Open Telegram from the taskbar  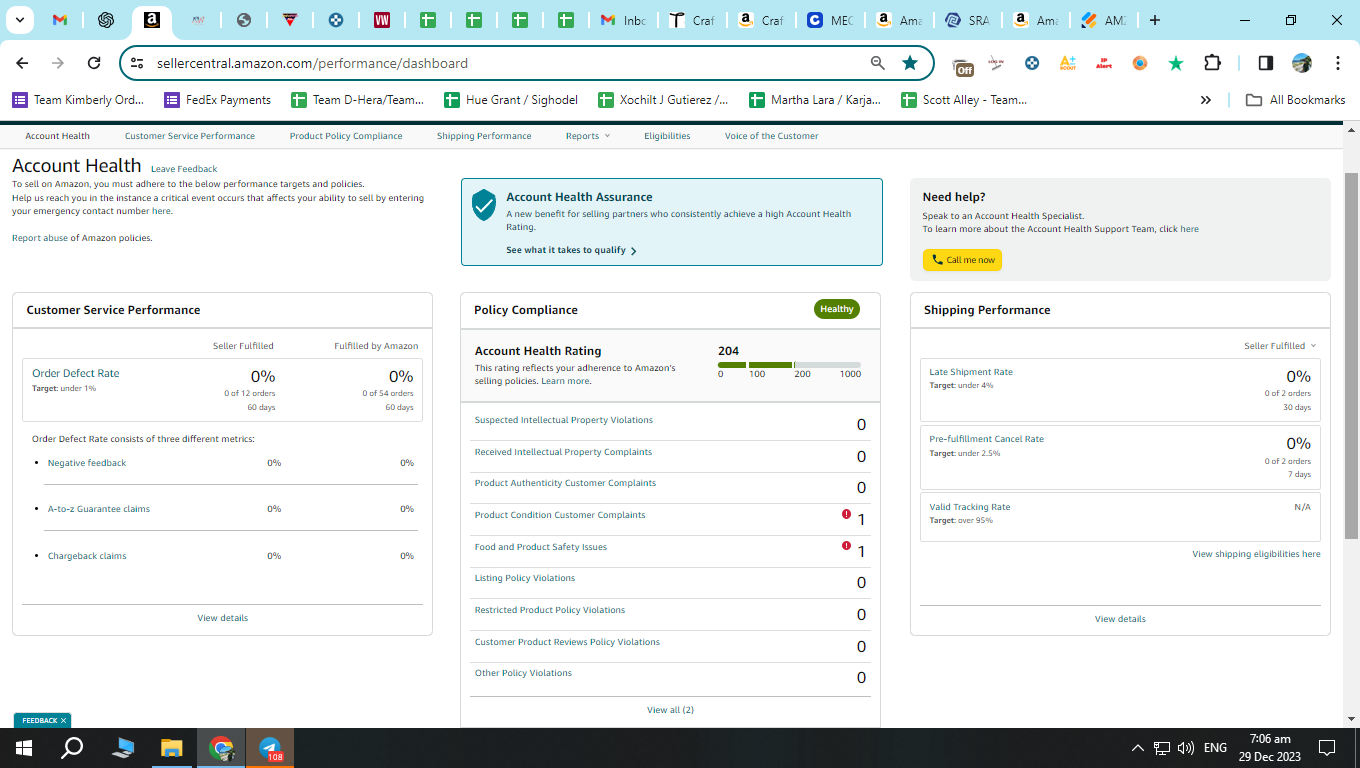(269, 748)
